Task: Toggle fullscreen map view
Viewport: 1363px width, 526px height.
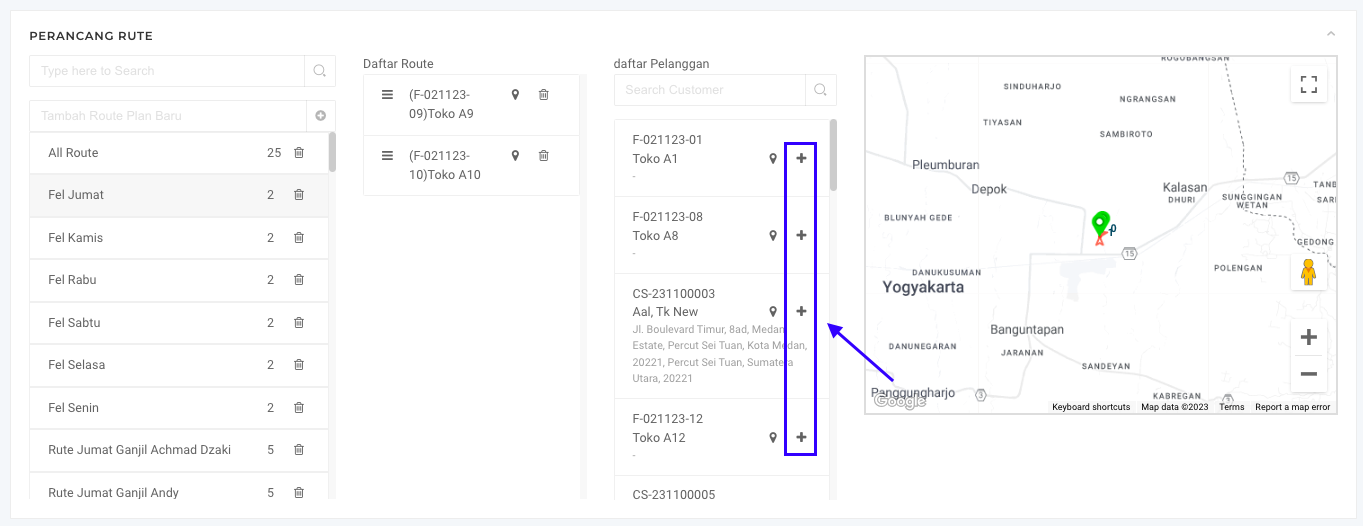Action: (1308, 84)
